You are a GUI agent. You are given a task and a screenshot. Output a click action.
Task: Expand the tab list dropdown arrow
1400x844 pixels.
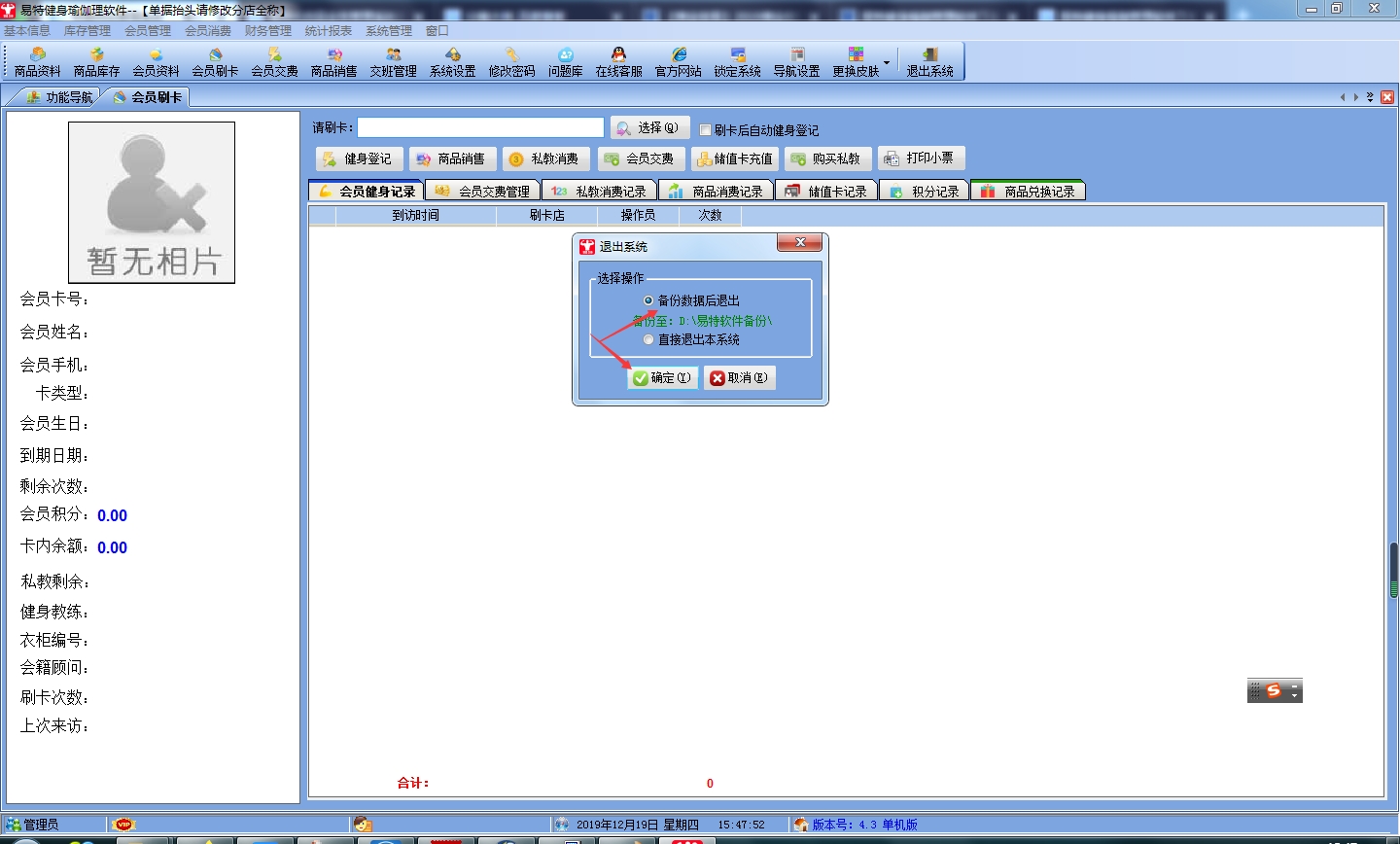tap(1370, 97)
